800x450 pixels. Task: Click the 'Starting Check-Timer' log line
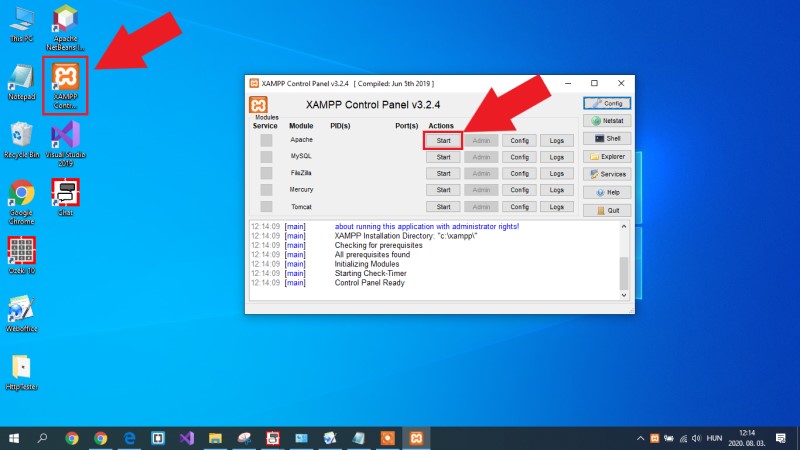370,273
